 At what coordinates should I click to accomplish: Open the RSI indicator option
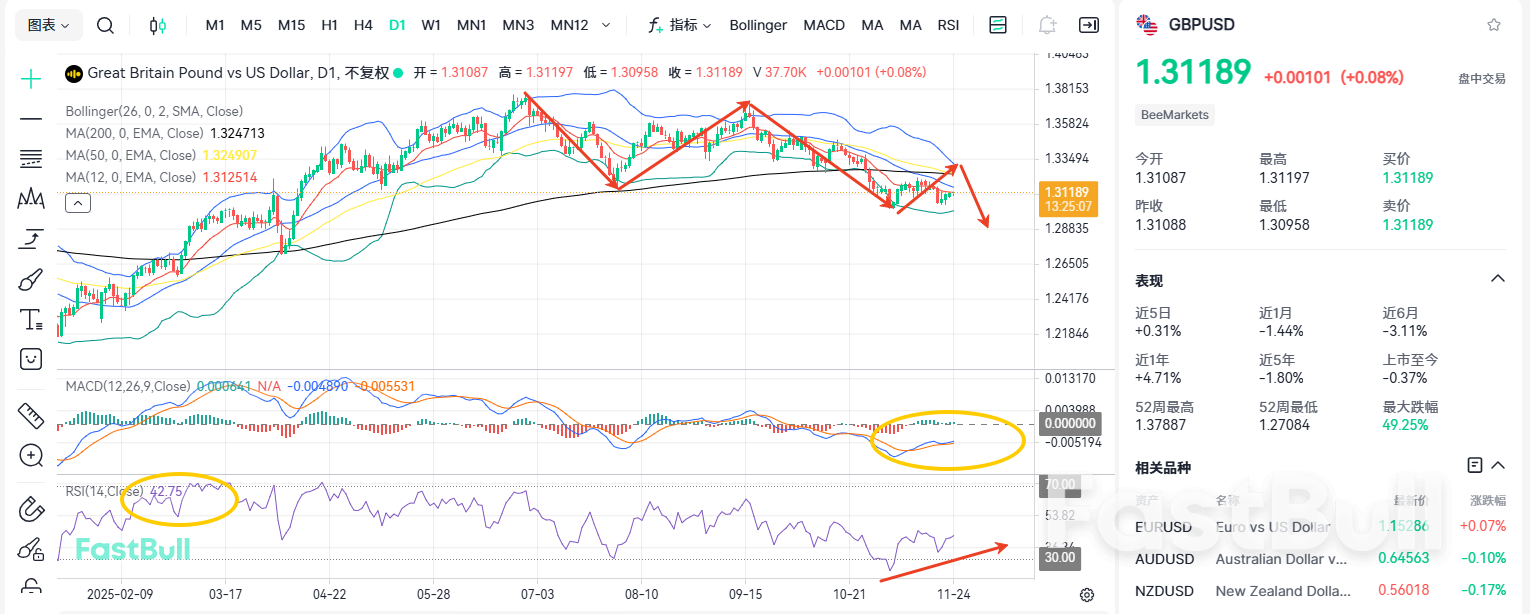947,25
